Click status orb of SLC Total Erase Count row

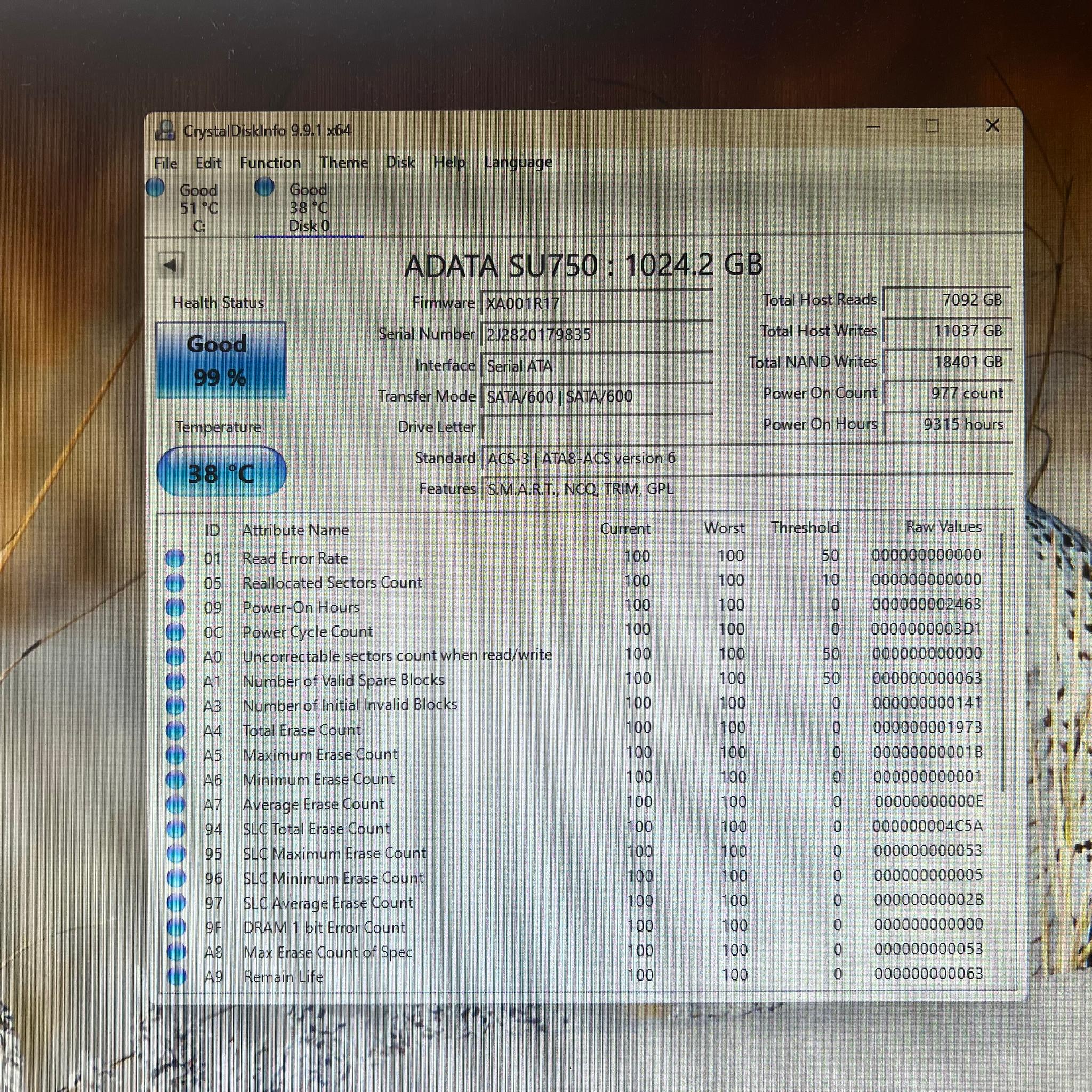176,829
